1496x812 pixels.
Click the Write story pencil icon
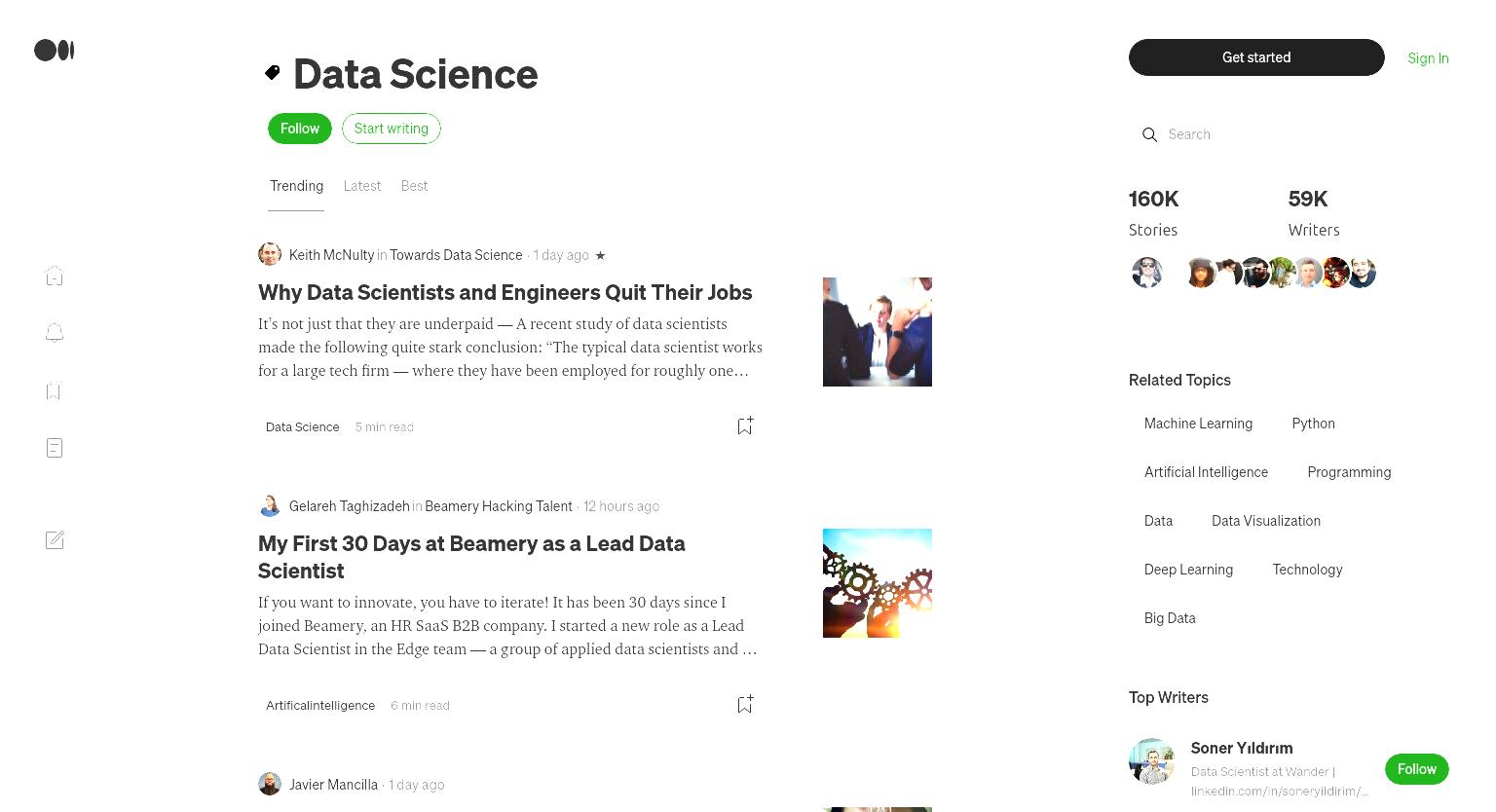tap(55, 539)
